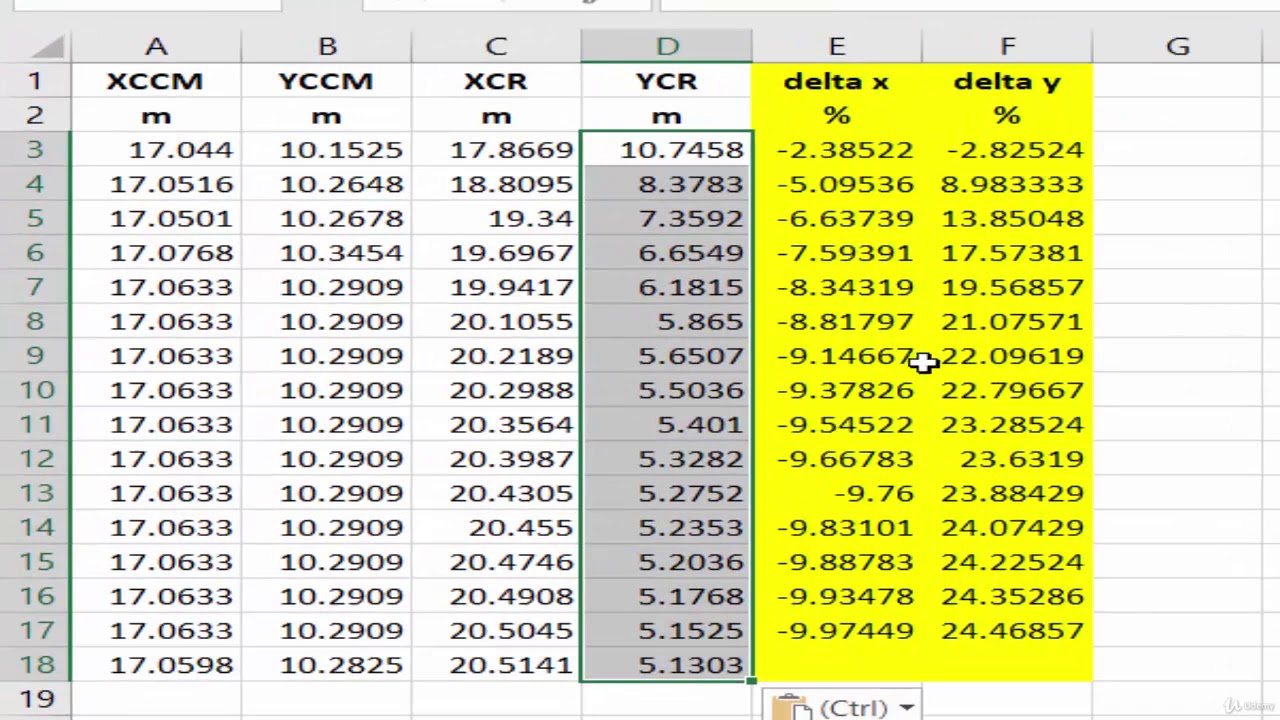Screen dimensions: 1280x720
Task: Select column D header
Action: tap(667, 46)
